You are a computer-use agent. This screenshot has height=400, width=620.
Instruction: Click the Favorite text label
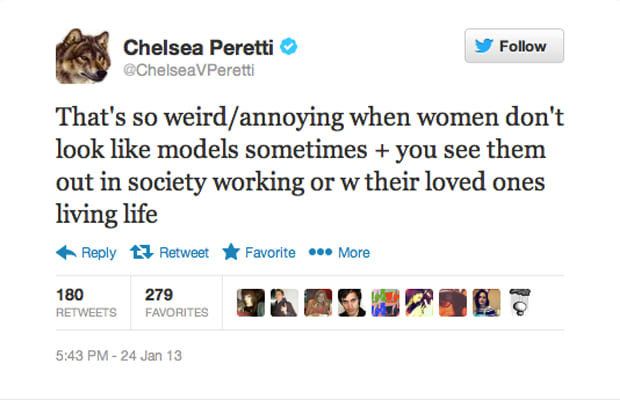(x=270, y=253)
